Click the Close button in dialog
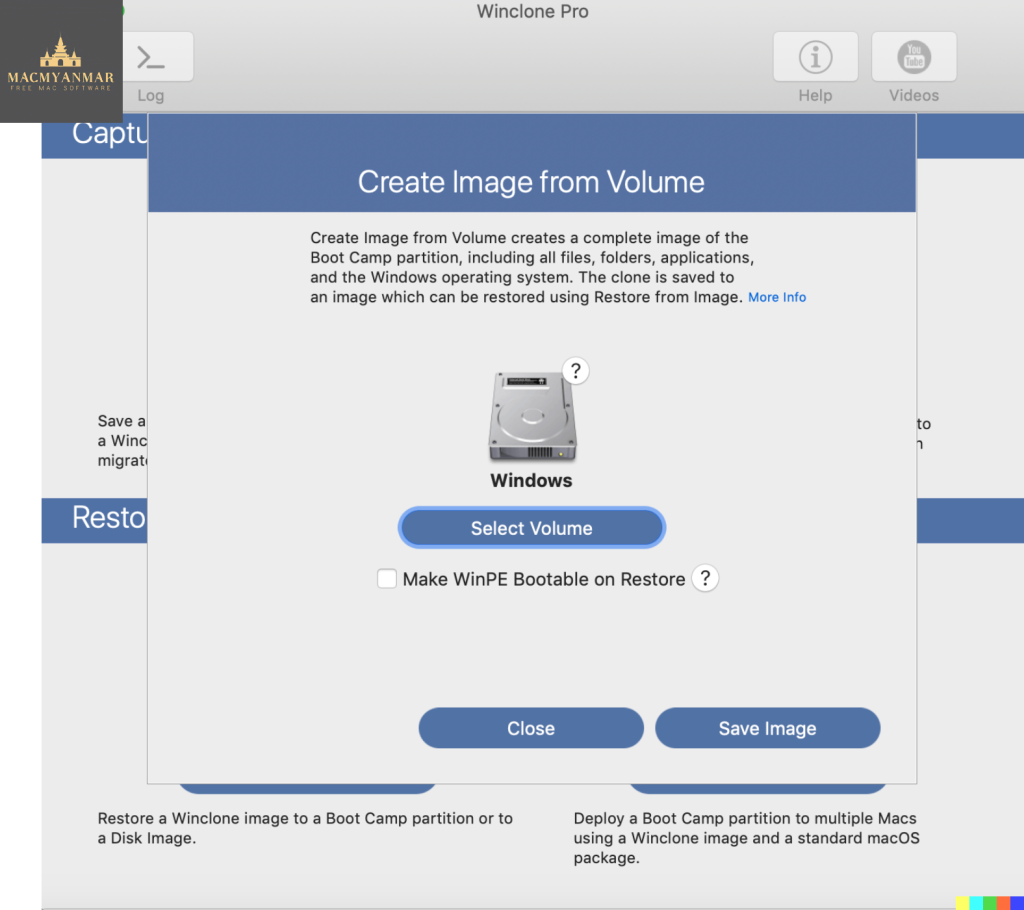 tap(531, 728)
